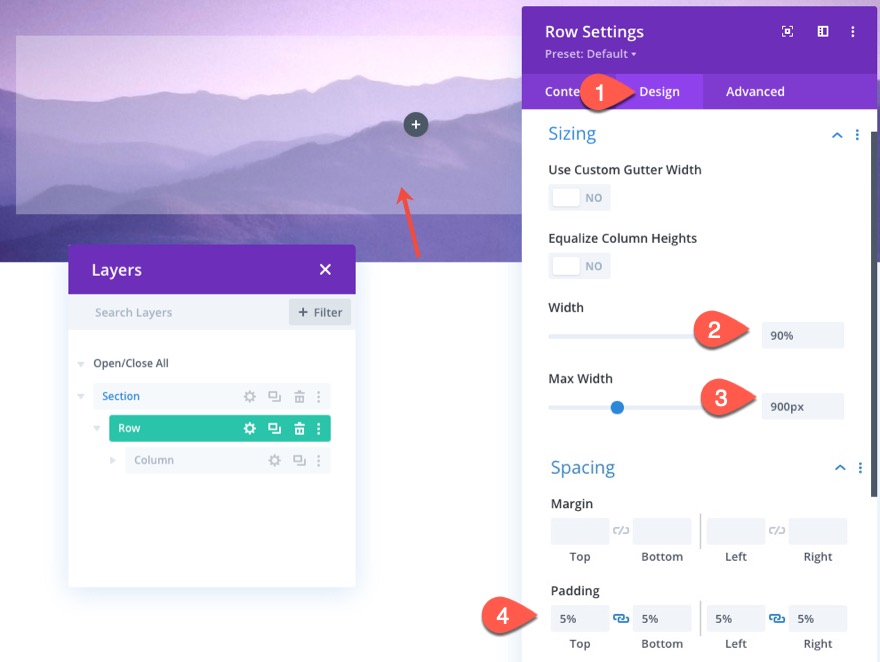Click the Padding Right input field
This screenshot has height=662, width=880.
click(x=817, y=619)
